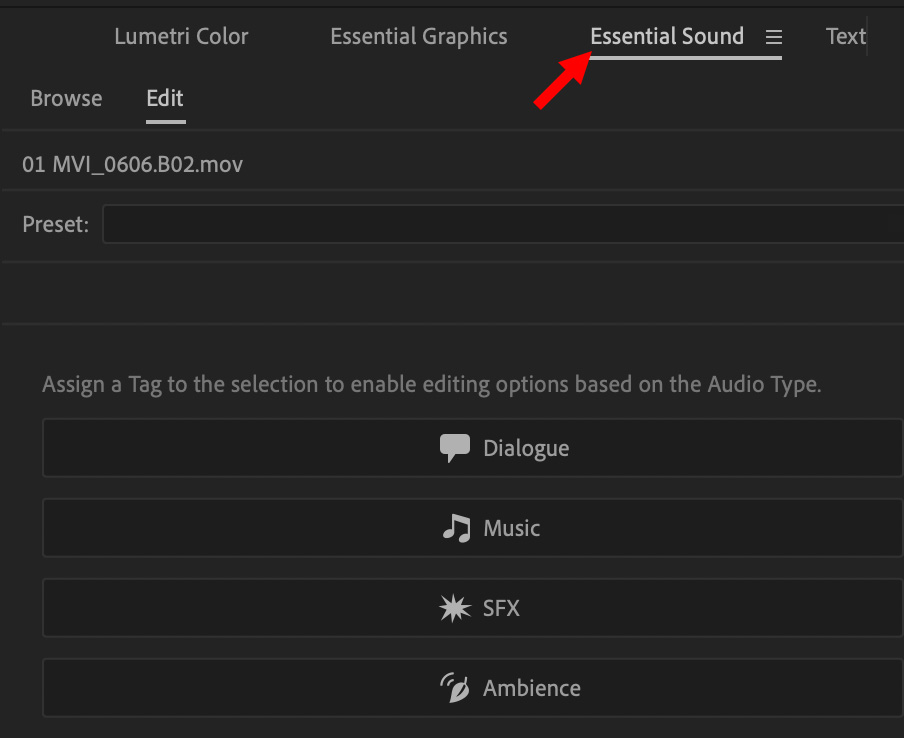904x738 pixels.
Task: Click the Dialogue speech bubble icon
Action: point(455,448)
